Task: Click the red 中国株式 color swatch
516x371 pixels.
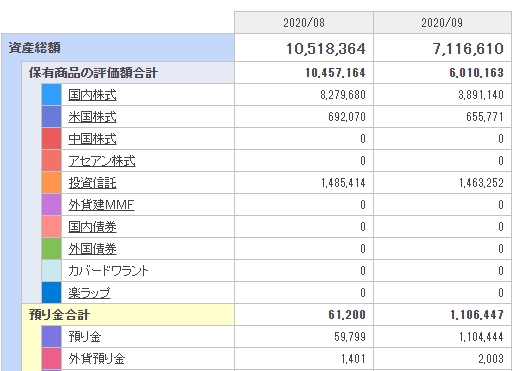Action: tap(52, 139)
